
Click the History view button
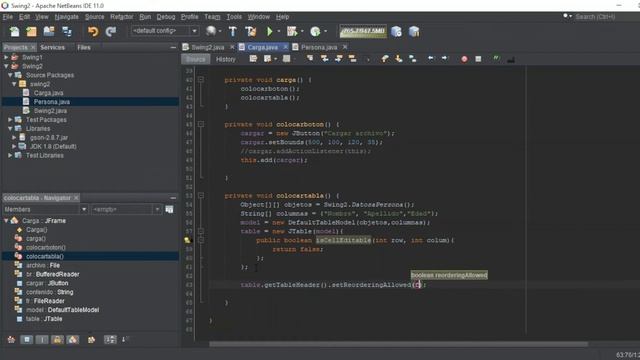[226, 59]
